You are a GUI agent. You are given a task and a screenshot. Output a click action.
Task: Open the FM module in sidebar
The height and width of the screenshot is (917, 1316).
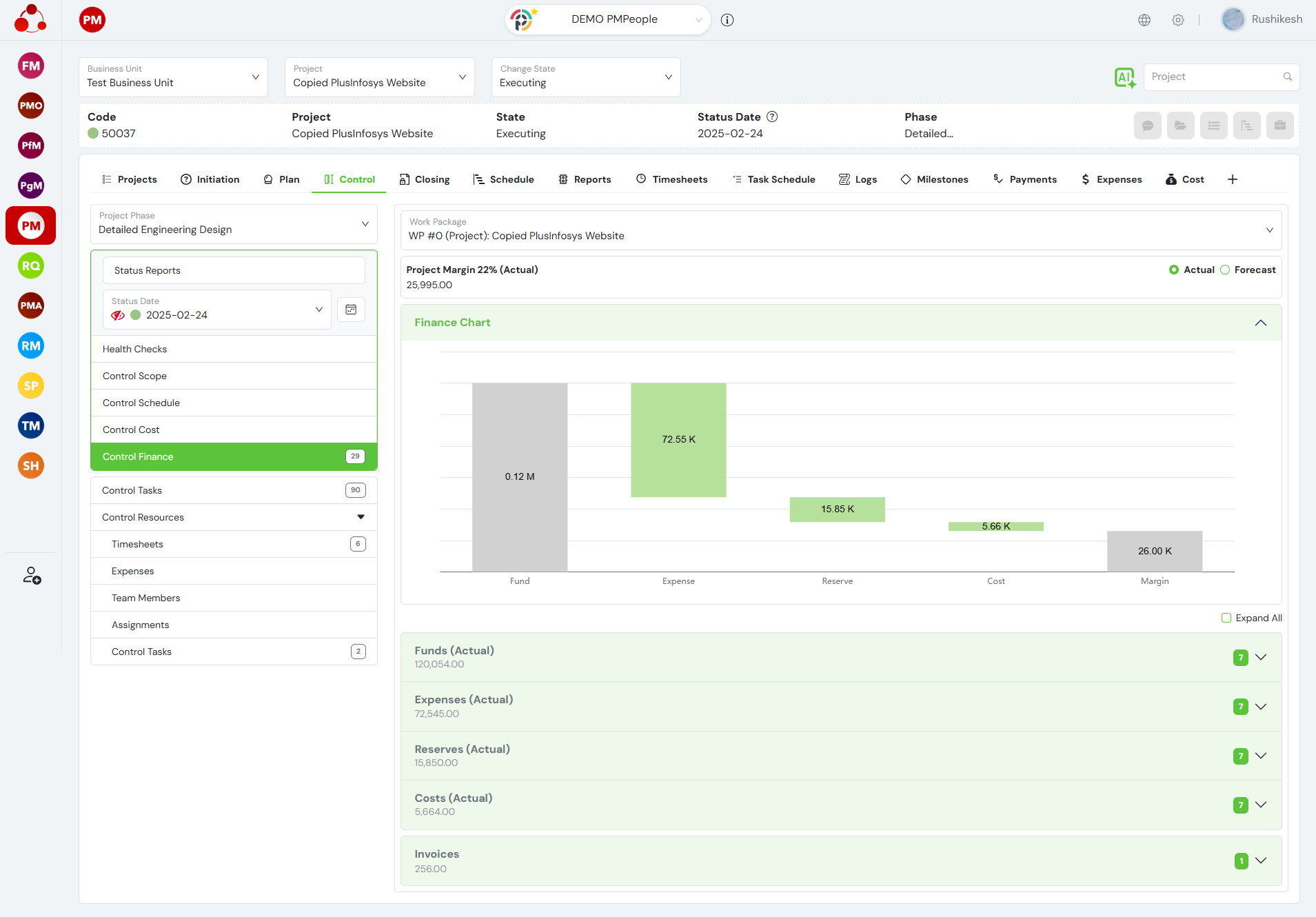coord(31,66)
